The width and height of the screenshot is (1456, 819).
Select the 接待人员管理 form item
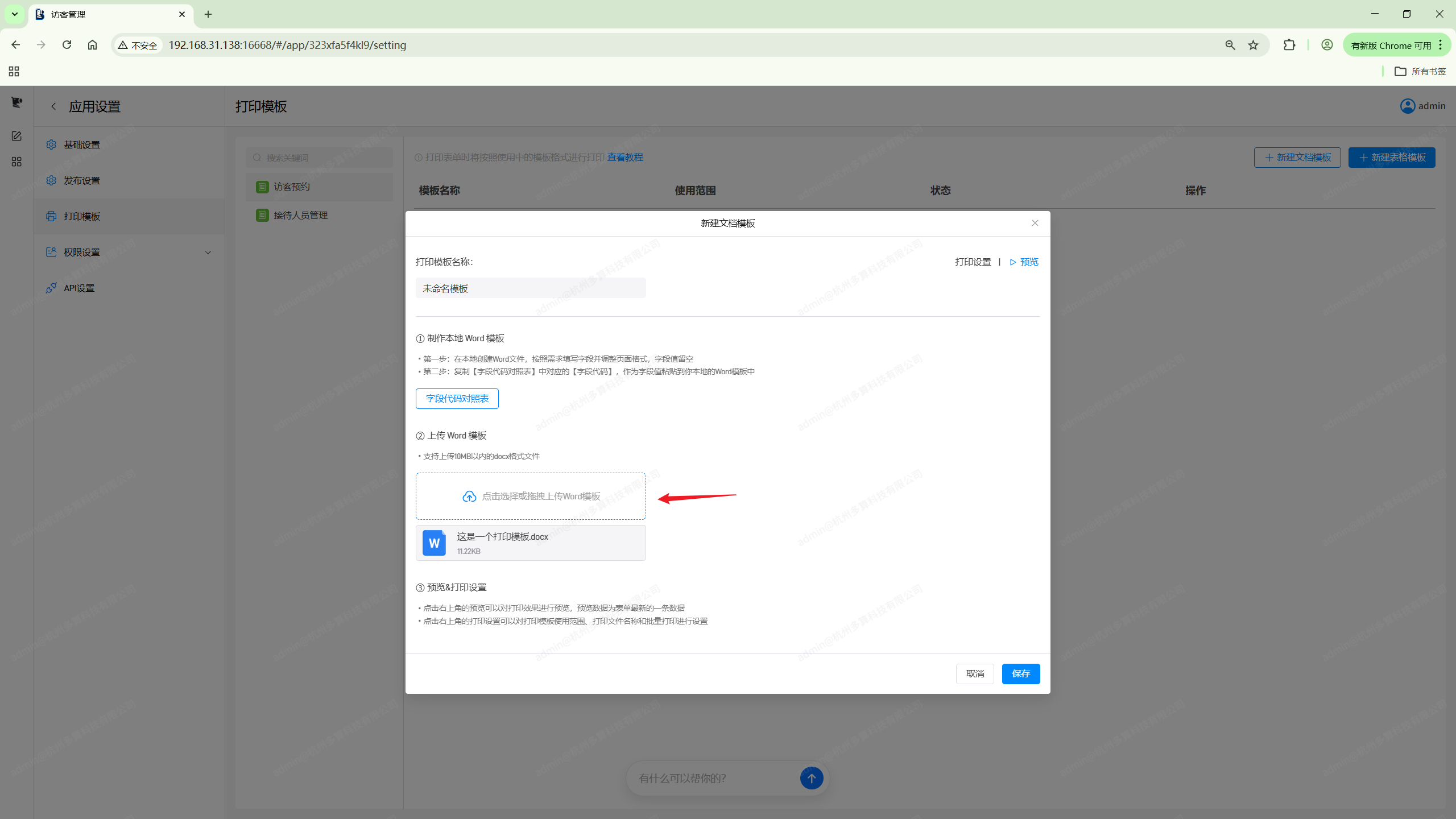click(300, 215)
